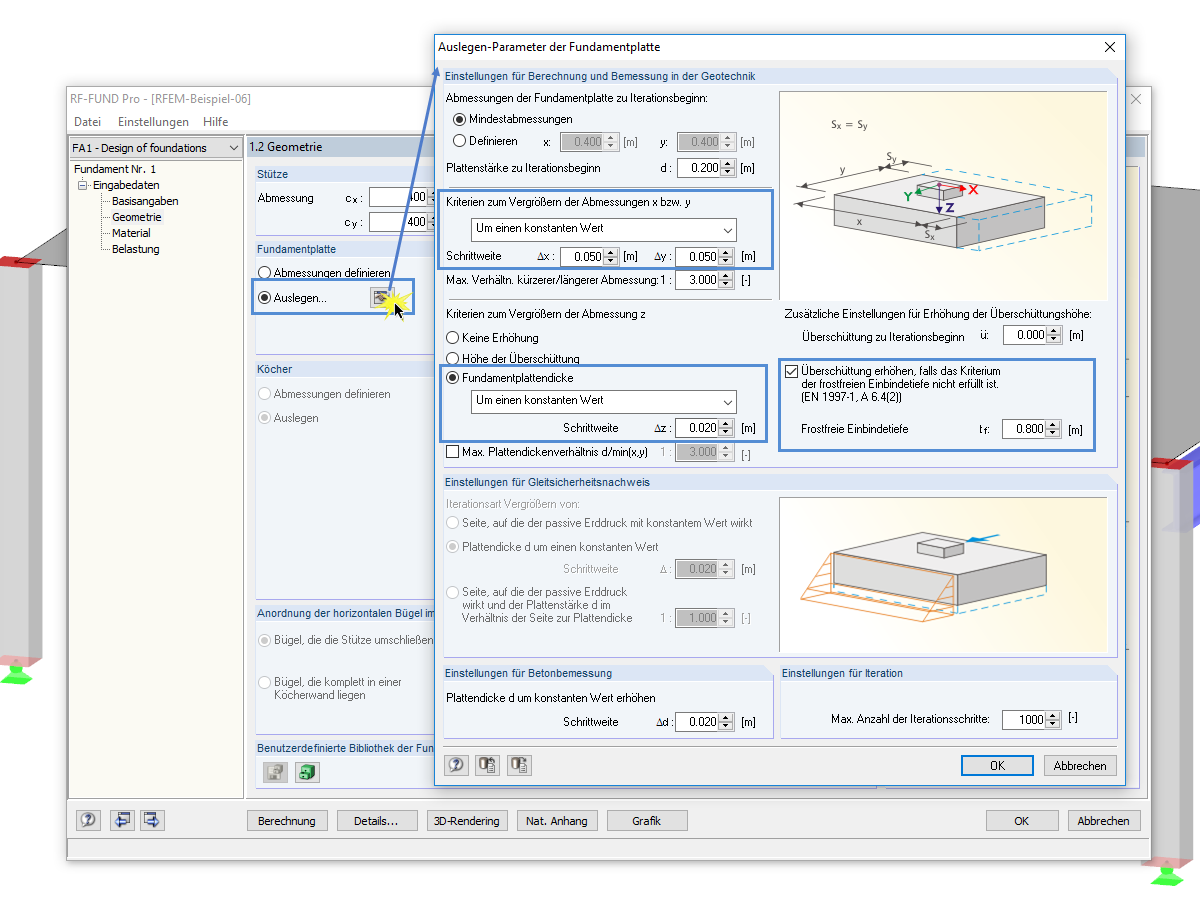
Task: Go to previous table icon
Action: coord(121,820)
